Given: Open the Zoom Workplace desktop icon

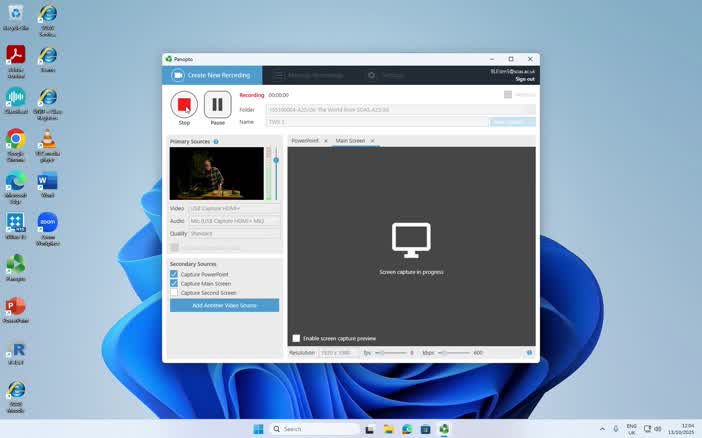Looking at the screenshot, I should pos(47,229).
